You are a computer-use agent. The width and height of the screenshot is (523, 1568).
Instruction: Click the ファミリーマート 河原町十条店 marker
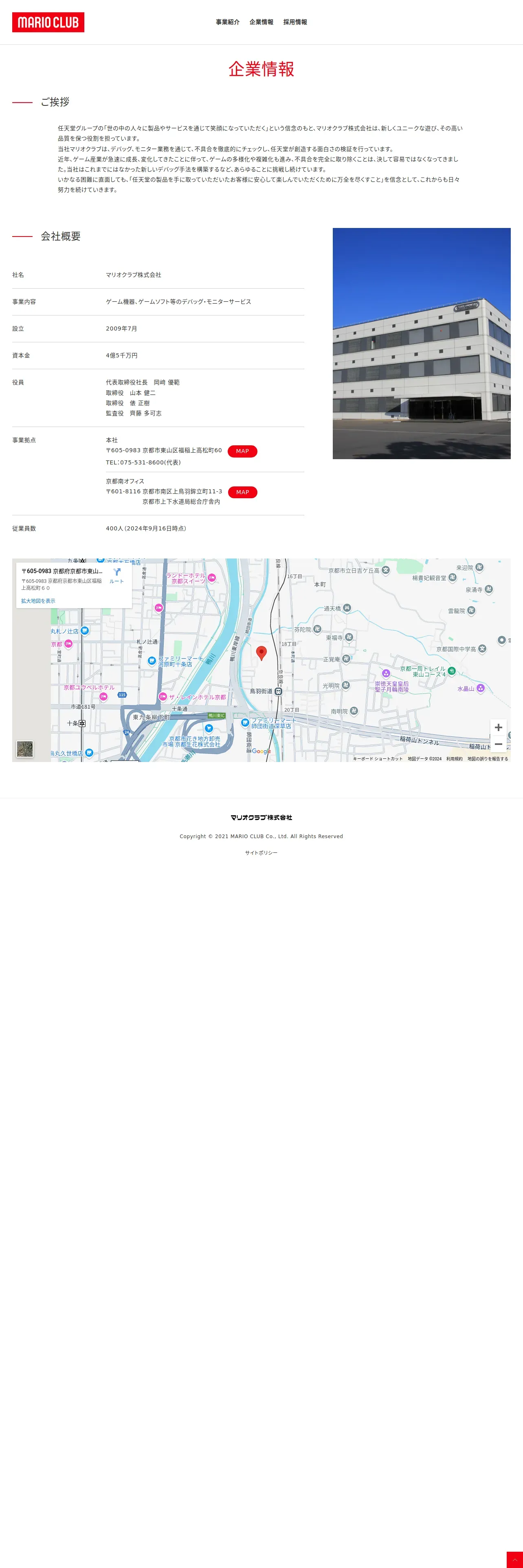click(152, 660)
